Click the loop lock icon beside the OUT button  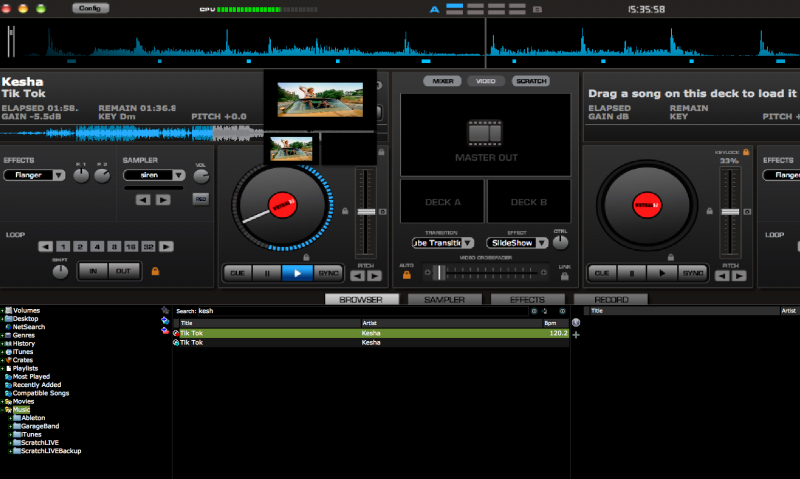[x=155, y=271]
